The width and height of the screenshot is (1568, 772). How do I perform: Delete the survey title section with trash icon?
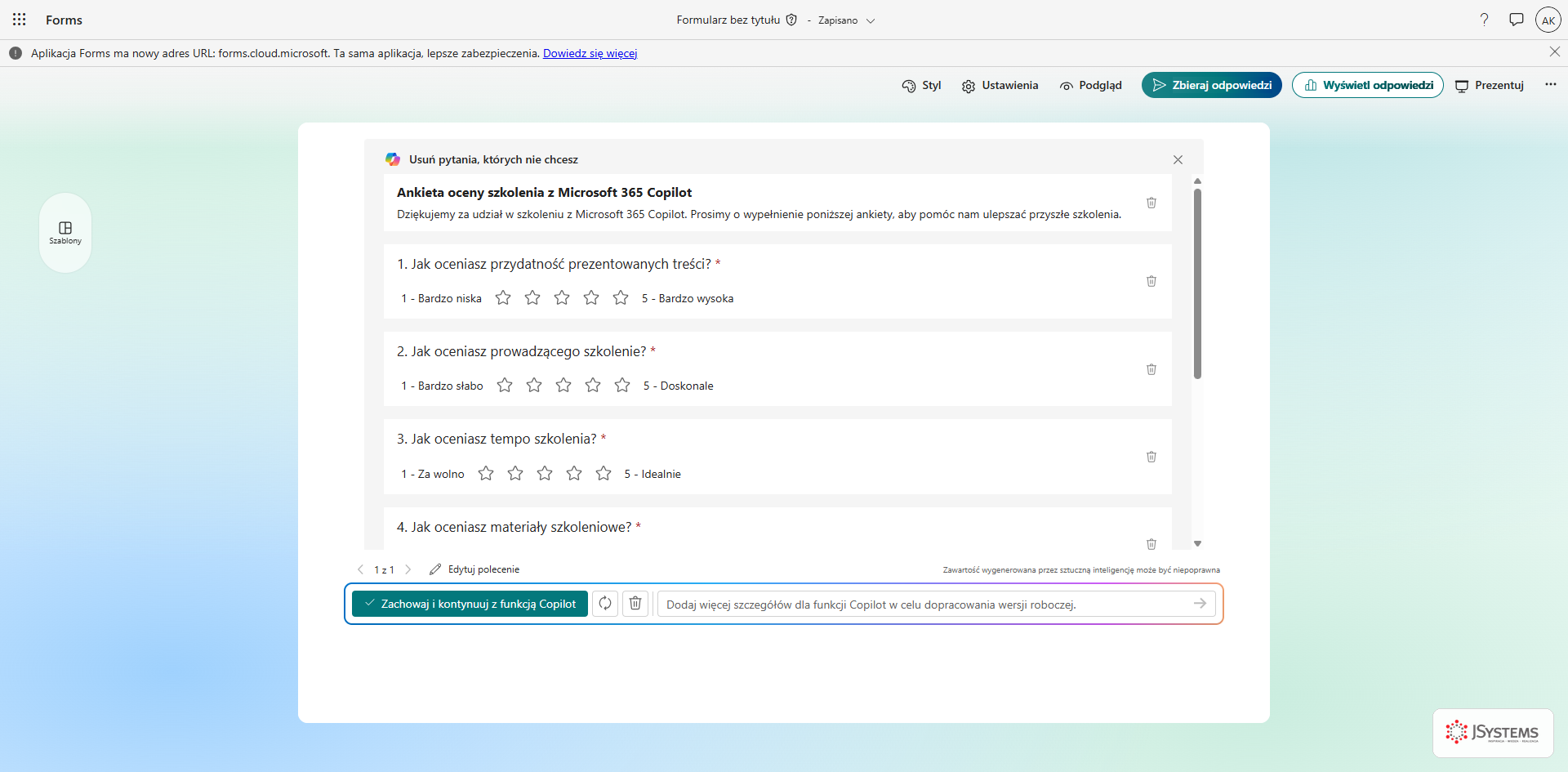coord(1151,203)
